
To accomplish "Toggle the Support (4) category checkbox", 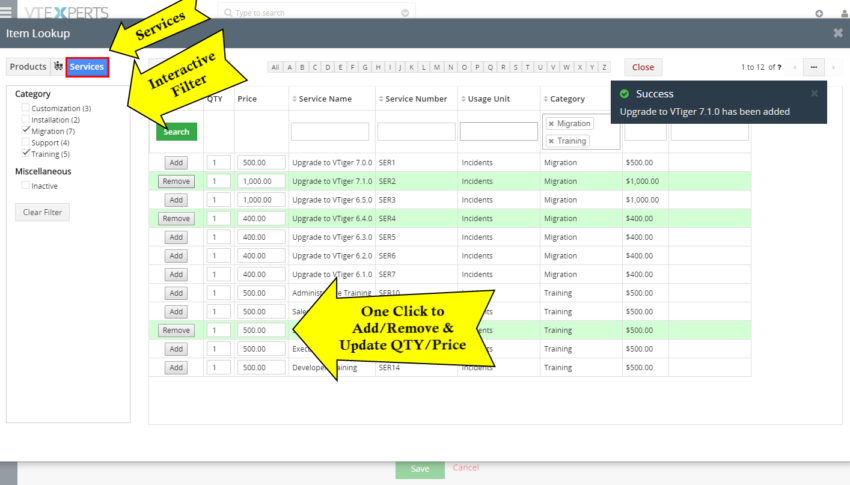I will click(25, 142).
